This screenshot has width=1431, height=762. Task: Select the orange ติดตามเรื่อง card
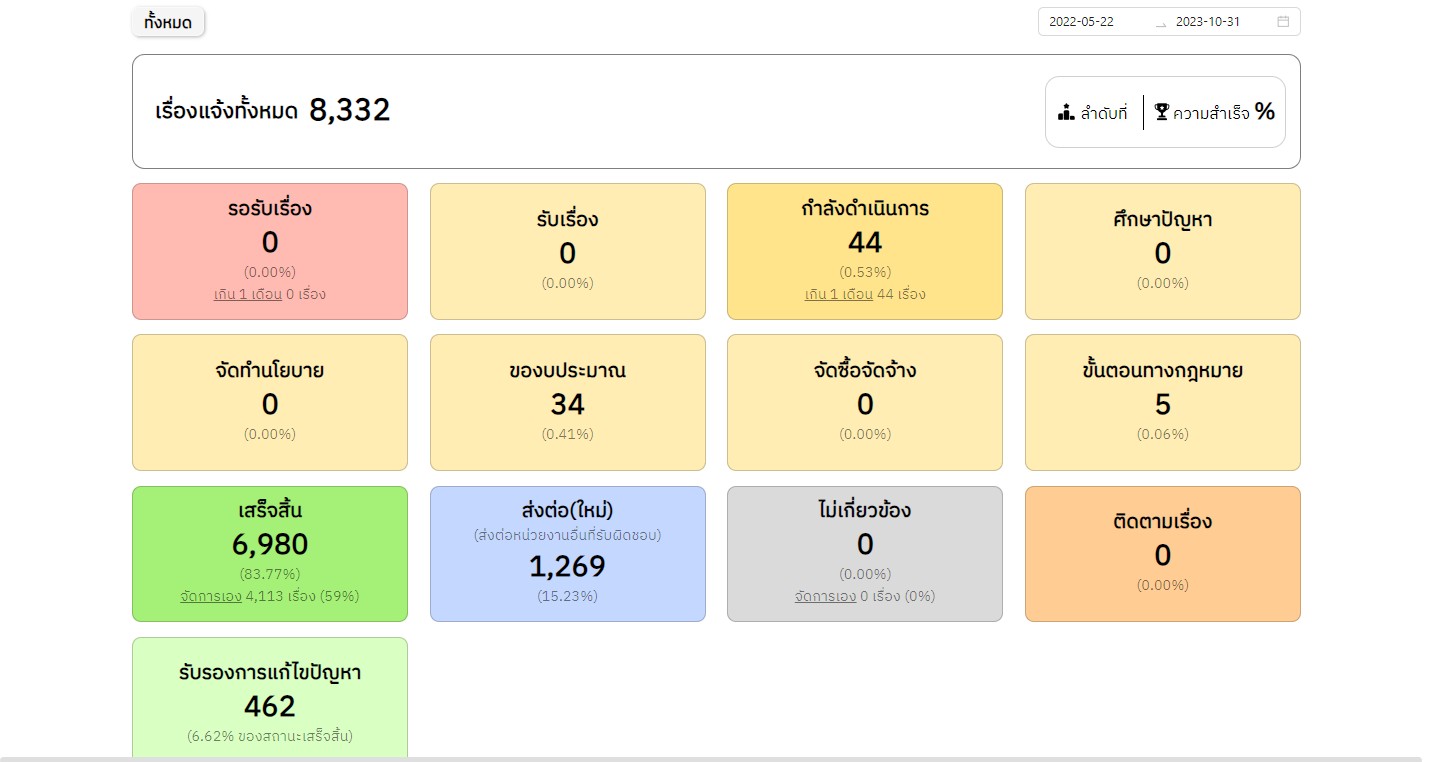(x=1162, y=553)
